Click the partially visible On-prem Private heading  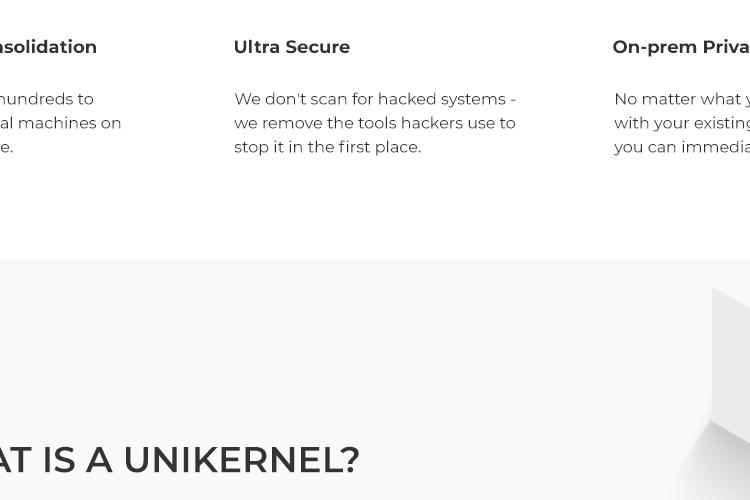(681, 47)
